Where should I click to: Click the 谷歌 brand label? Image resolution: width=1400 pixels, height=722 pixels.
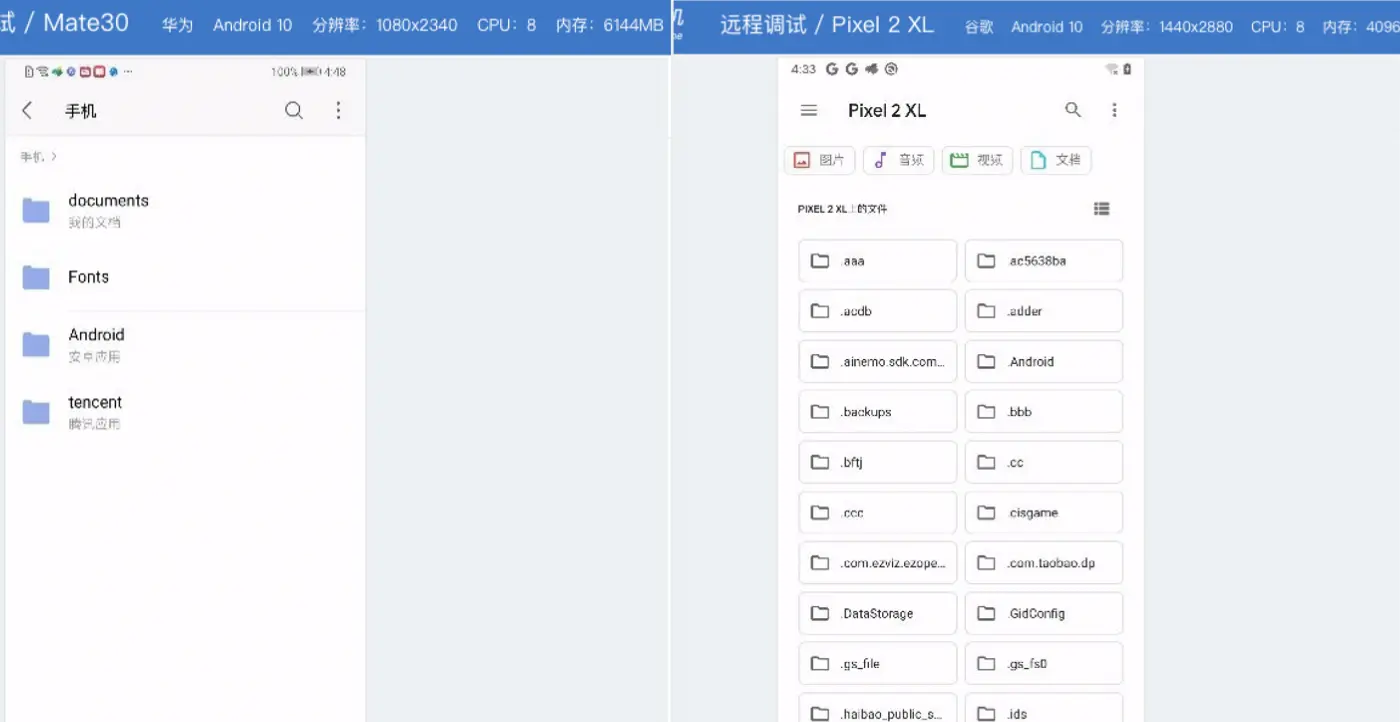(x=979, y=27)
